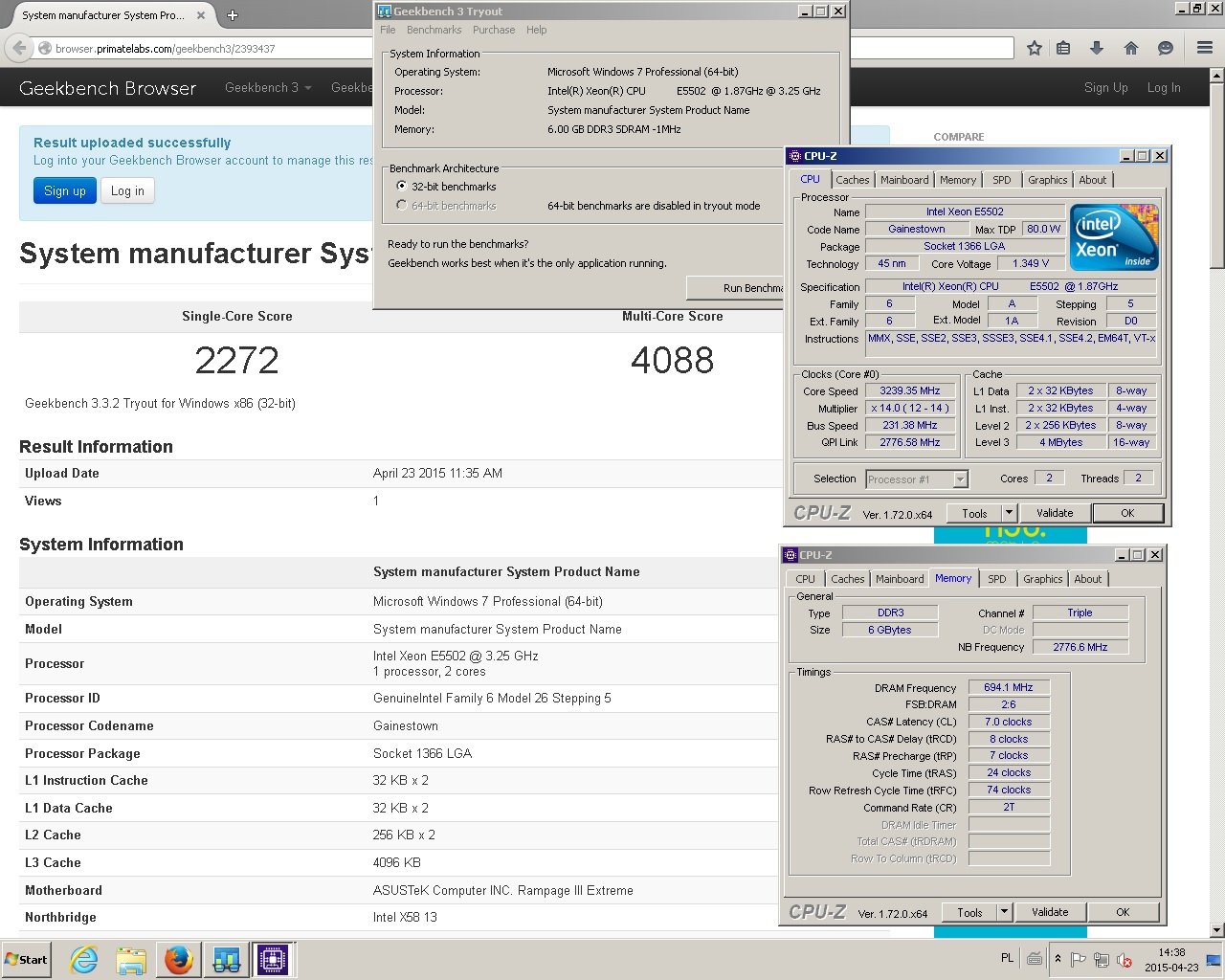Switch to Geekbench via the glasses taskbar icon
1225x980 pixels.
227,959
